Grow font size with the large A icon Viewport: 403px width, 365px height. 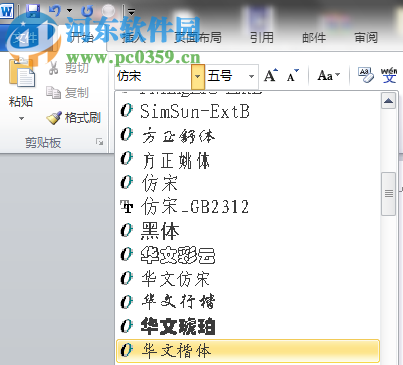(x=271, y=75)
